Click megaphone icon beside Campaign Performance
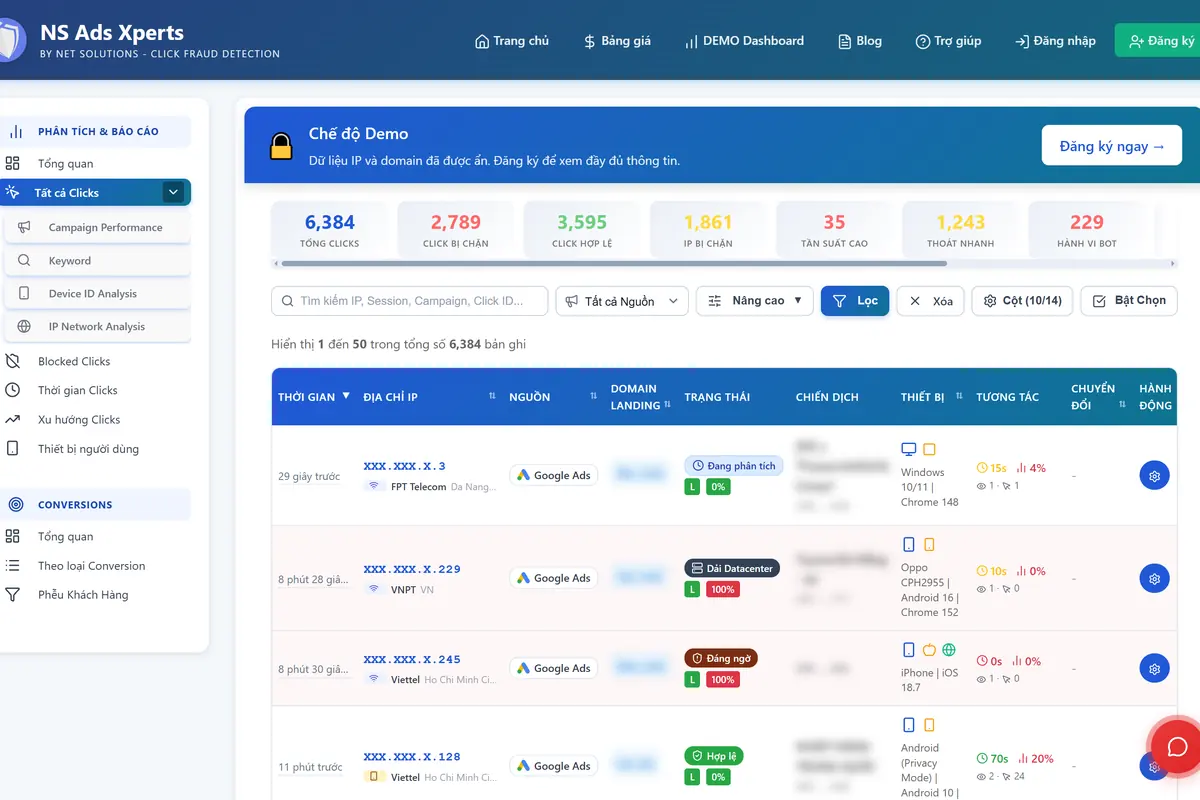Screen dimensions: 1200x800 (25, 228)
